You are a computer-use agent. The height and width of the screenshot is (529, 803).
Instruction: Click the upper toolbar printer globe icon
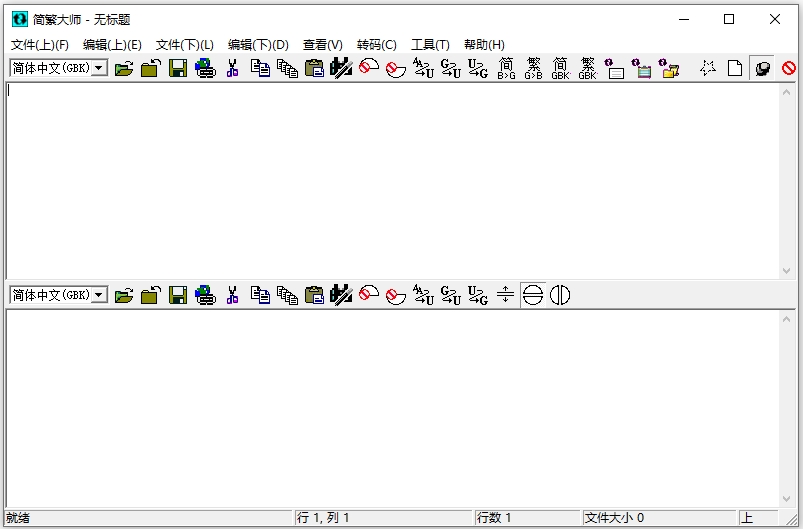click(205, 68)
